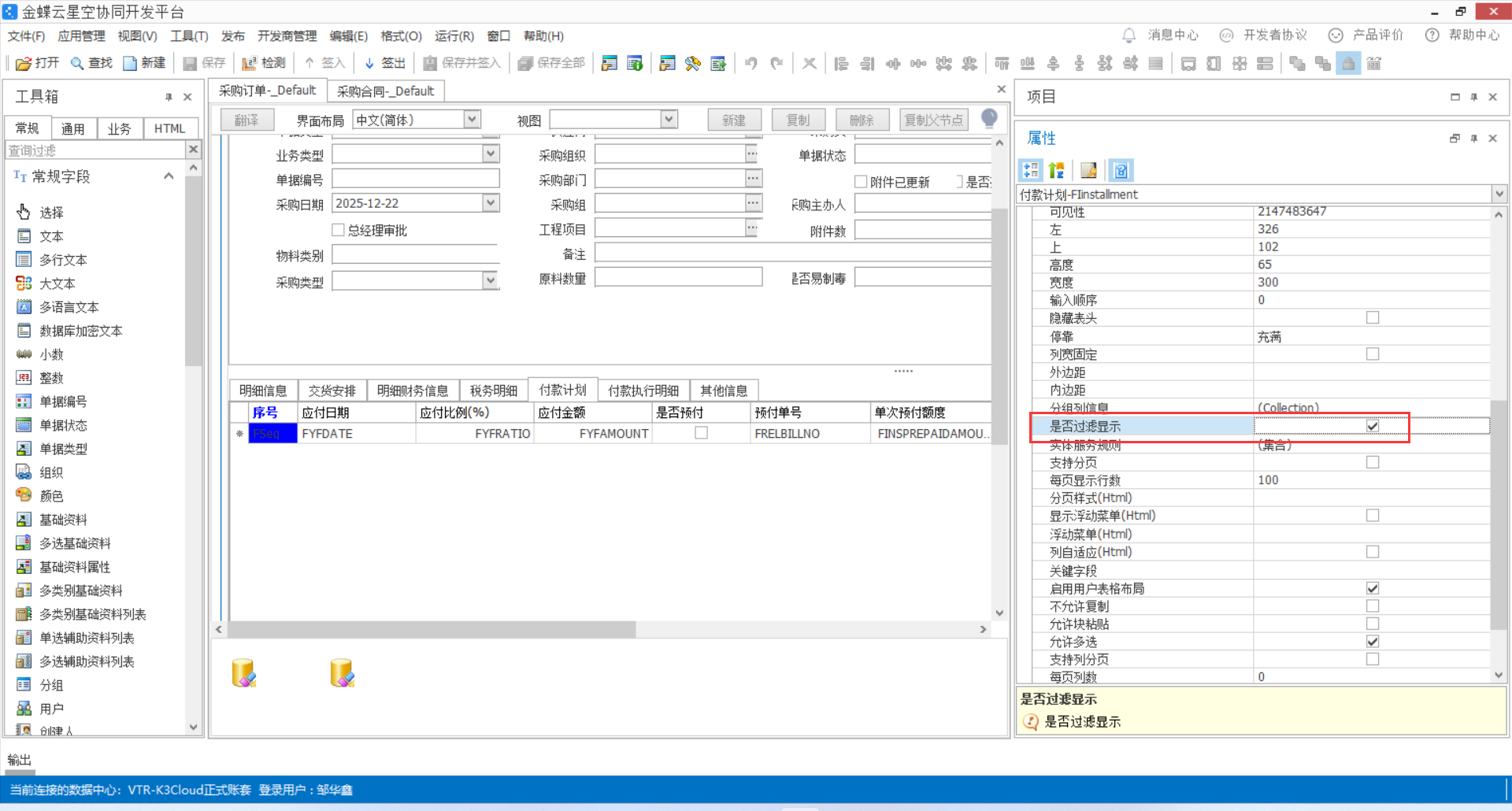
Task: Switch to the 采购合同-_Default tab
Action: click(385, 90)
